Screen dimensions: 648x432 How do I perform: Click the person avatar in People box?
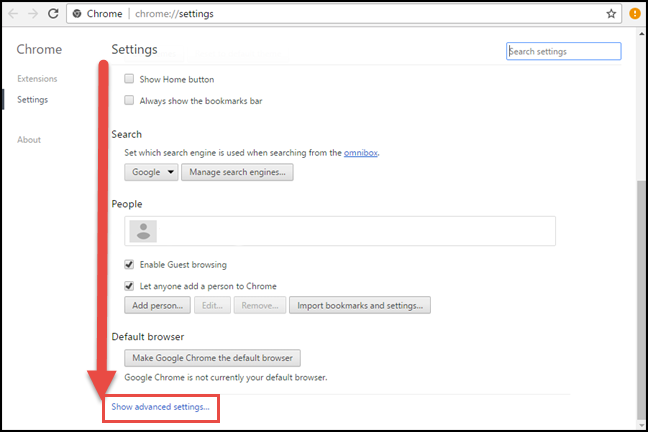[x=143, y=231]
